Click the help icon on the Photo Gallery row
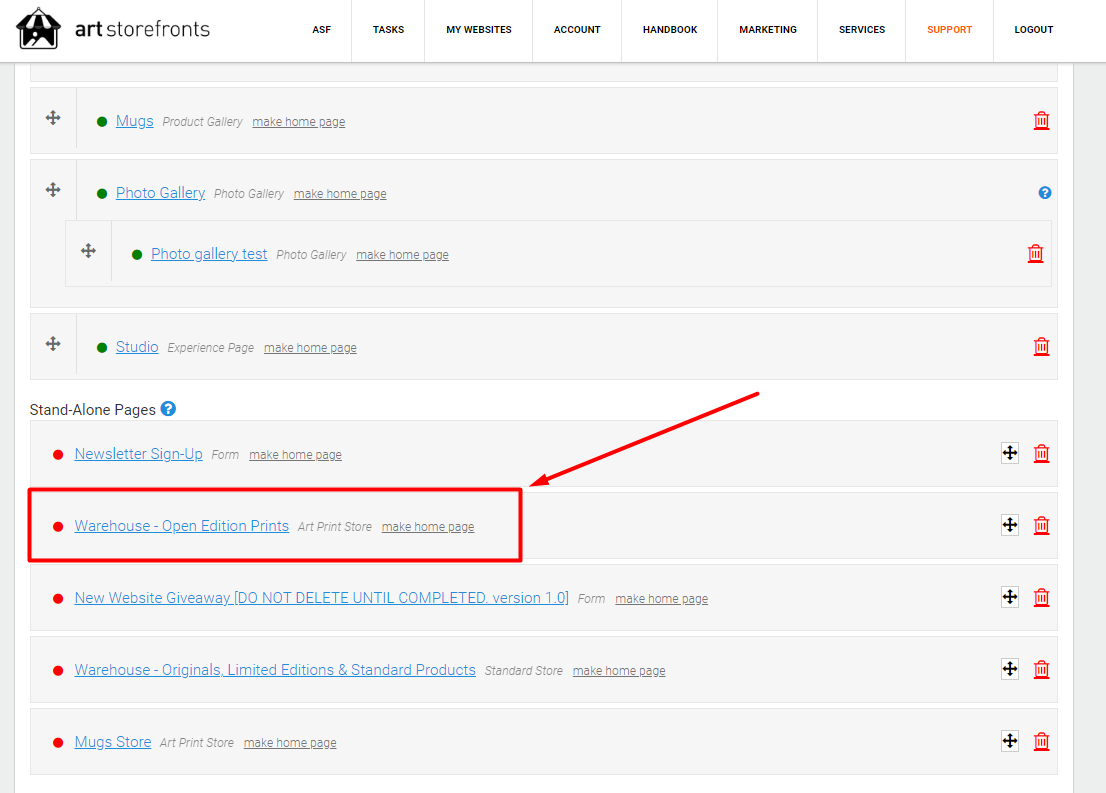 (1044, 192)
